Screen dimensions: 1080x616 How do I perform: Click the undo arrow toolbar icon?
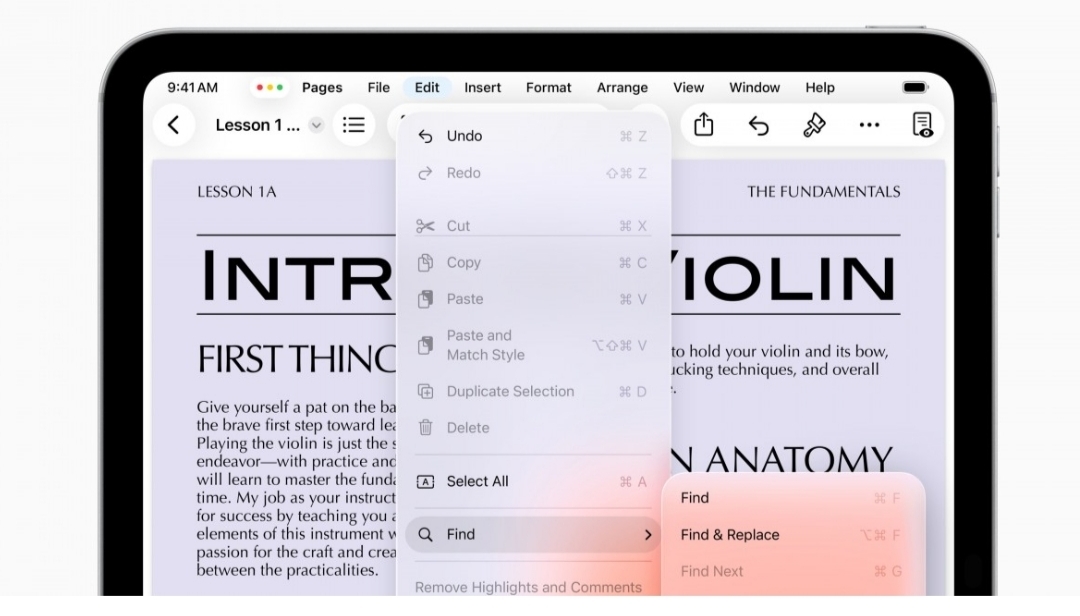tap(758, 125)
